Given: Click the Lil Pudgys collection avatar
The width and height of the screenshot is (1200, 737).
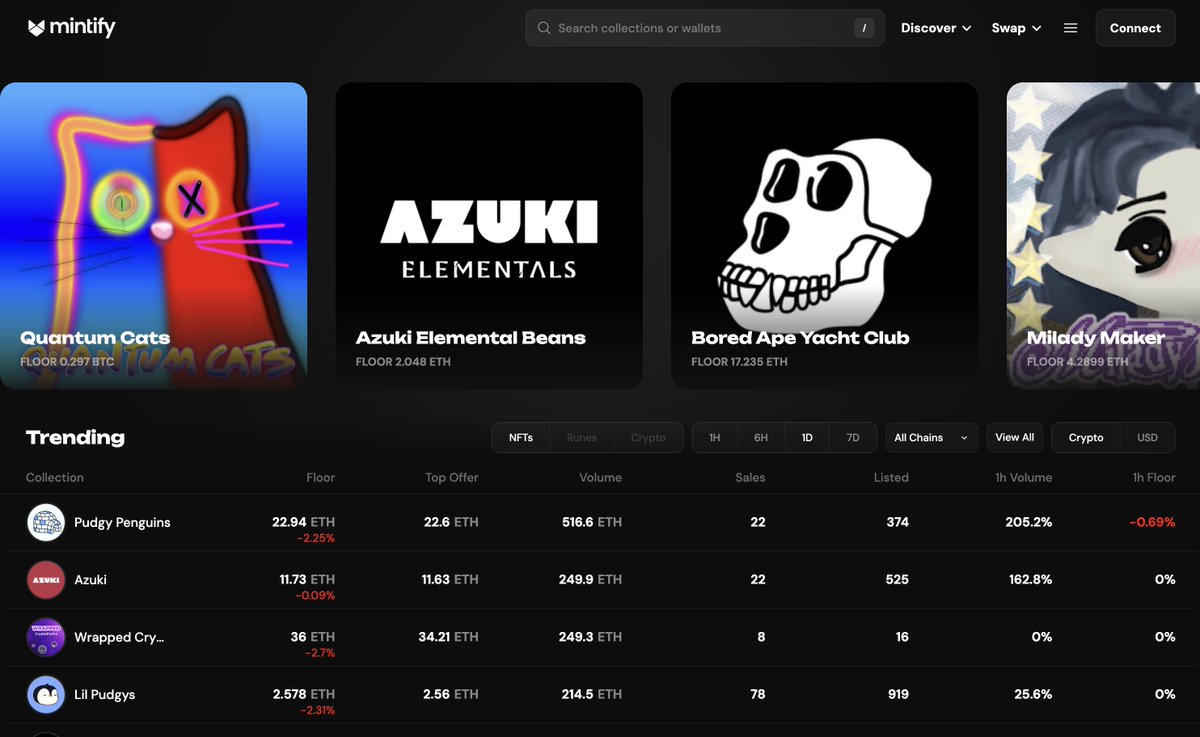Looking at the screenshot, I should tap(46, 694).
